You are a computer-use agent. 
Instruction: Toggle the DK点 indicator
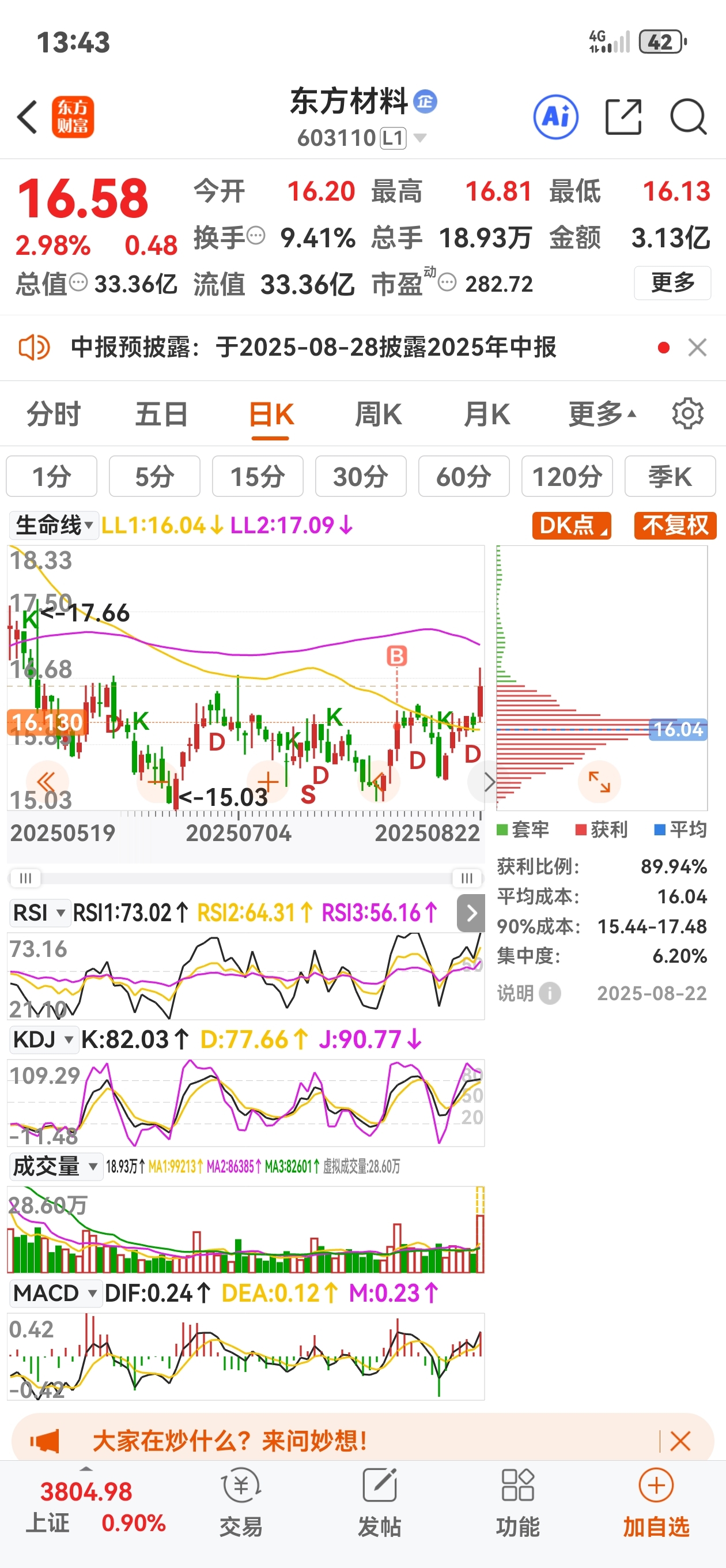point(572,525)
